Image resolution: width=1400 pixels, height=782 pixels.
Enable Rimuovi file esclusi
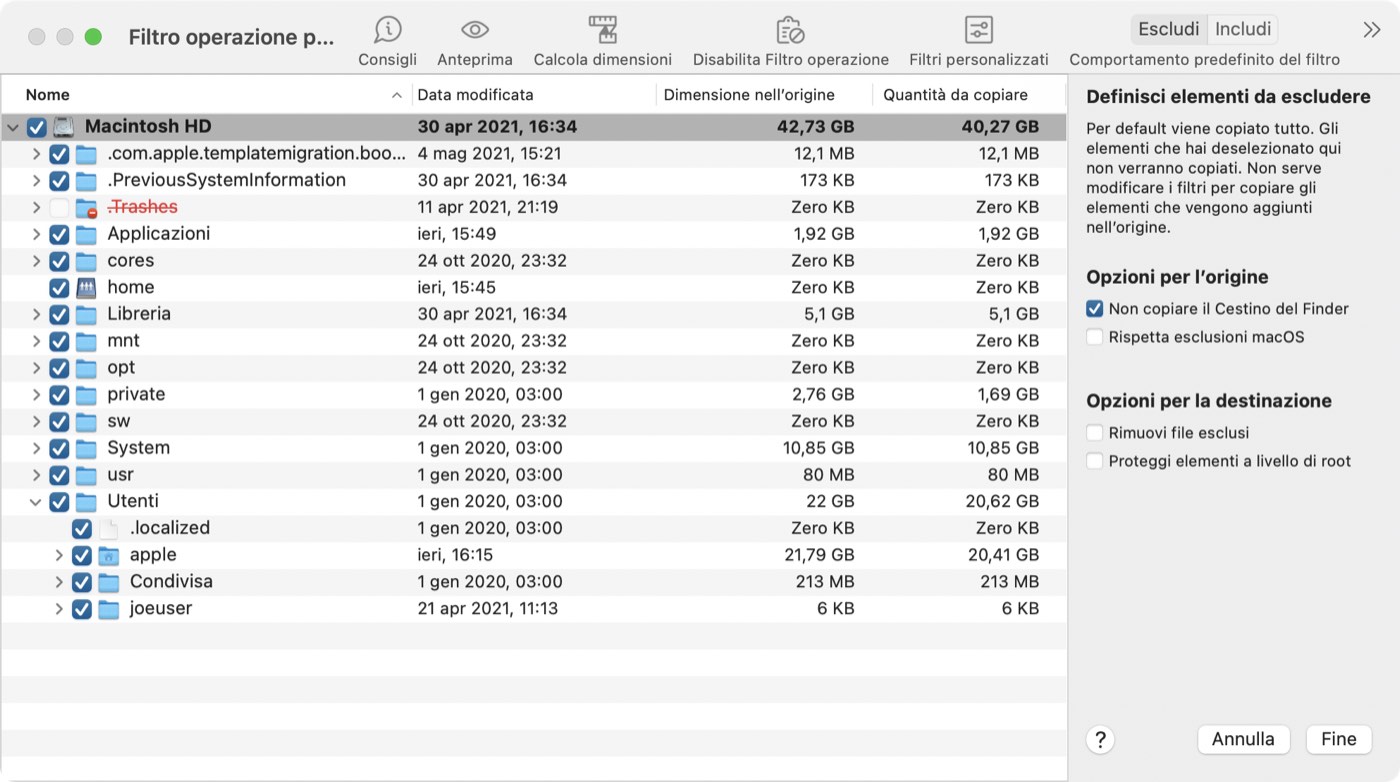[x=1095, y=433]
